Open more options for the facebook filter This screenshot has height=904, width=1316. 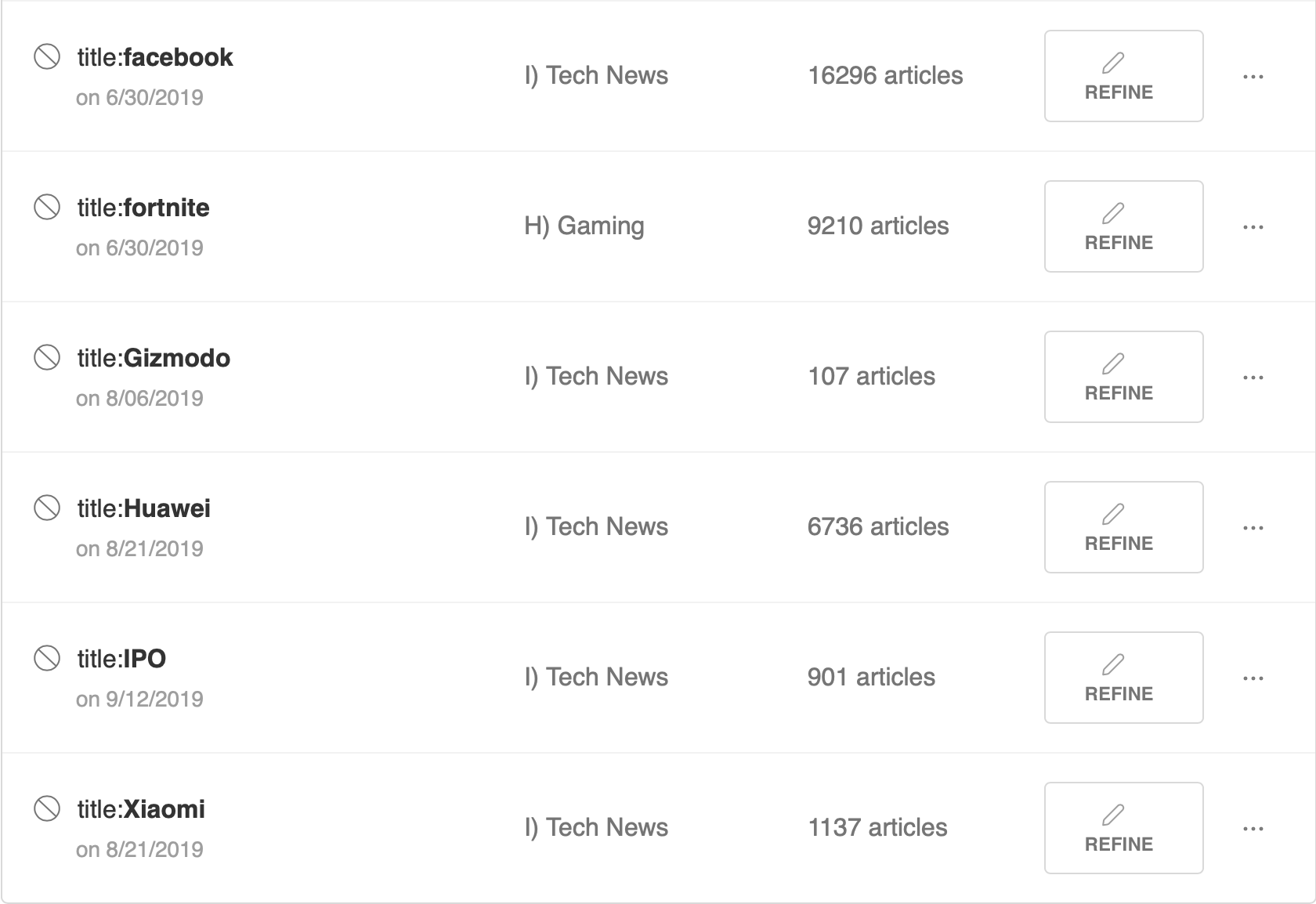(1253, 77)
